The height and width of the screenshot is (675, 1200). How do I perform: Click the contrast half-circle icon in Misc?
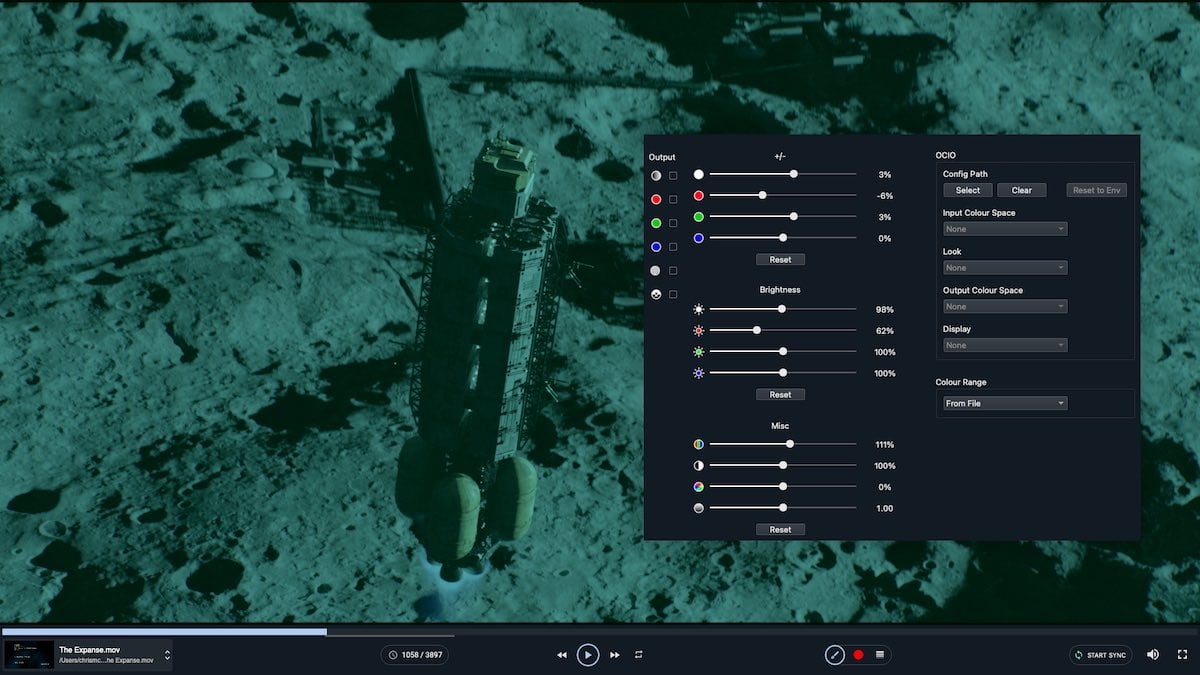699,466
